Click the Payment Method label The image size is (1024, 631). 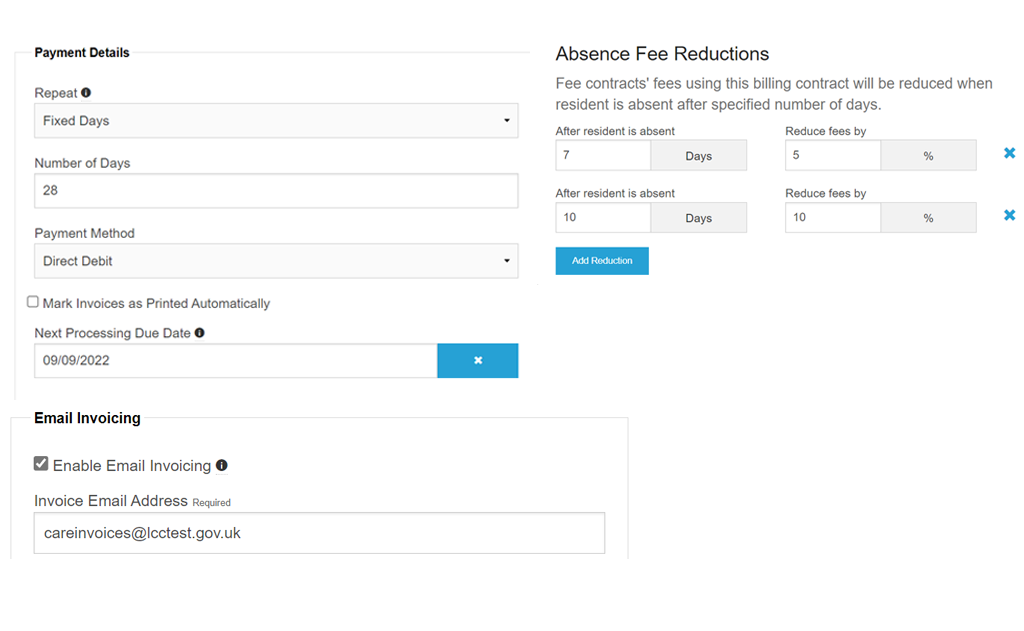point(84,233)
